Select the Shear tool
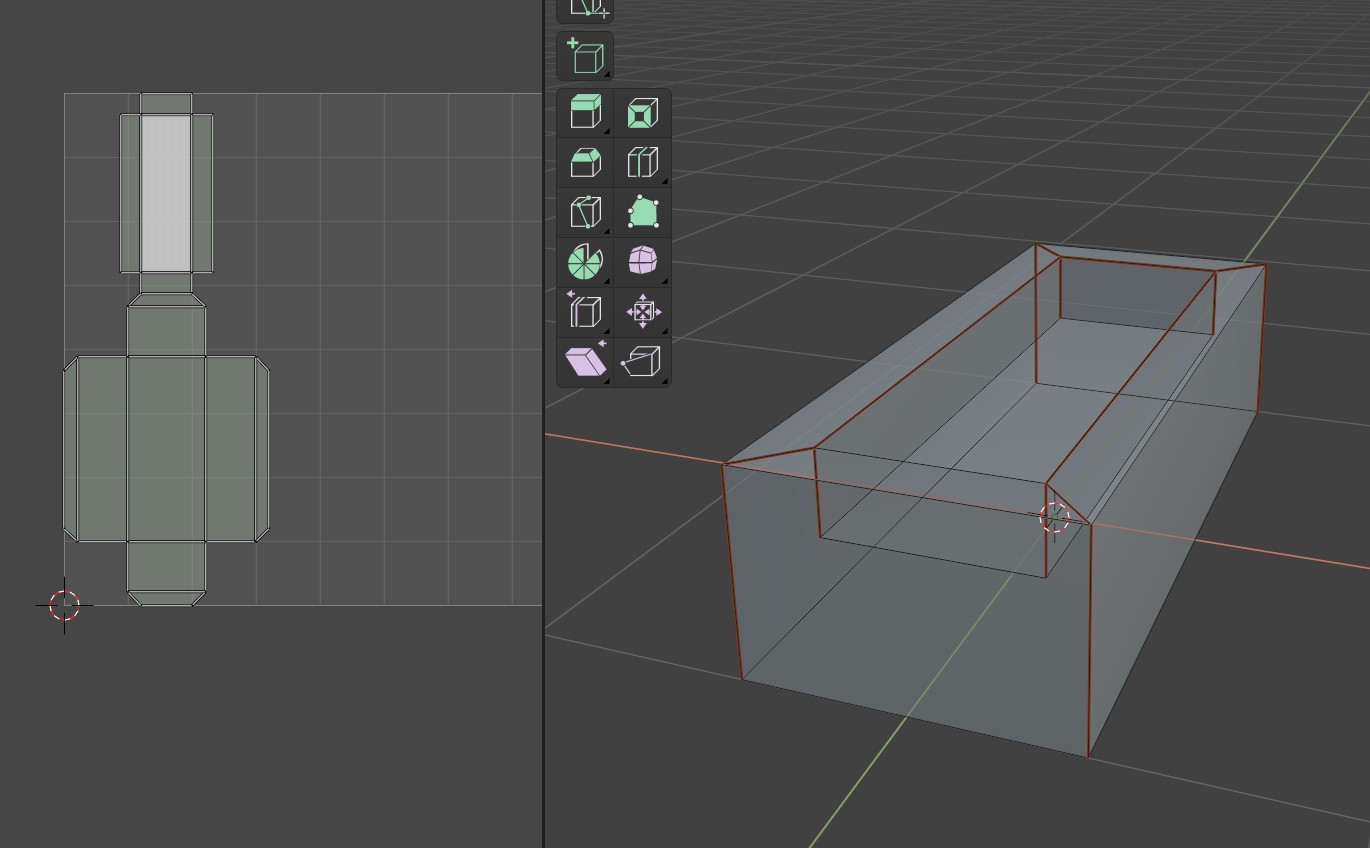Screen dimensions: 1370x848 tap(585, 361)
